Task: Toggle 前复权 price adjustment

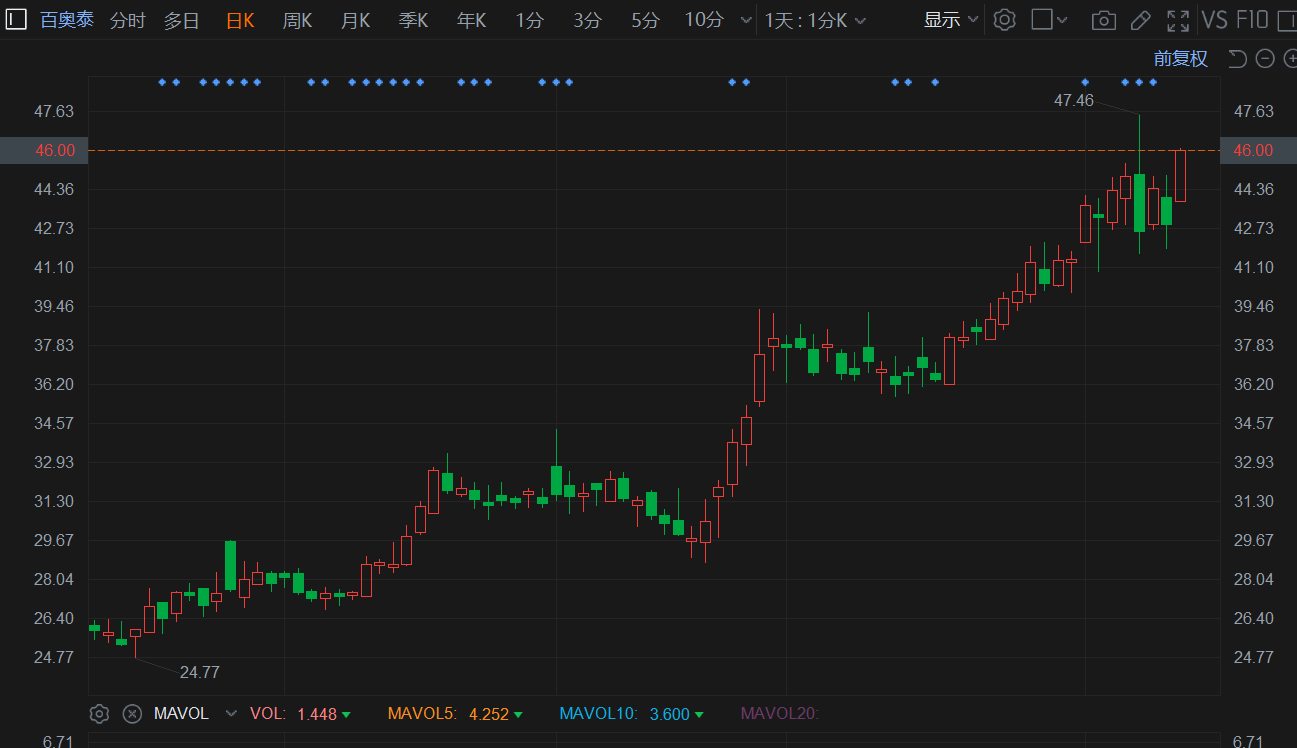Action: (x=1180, y=59)
